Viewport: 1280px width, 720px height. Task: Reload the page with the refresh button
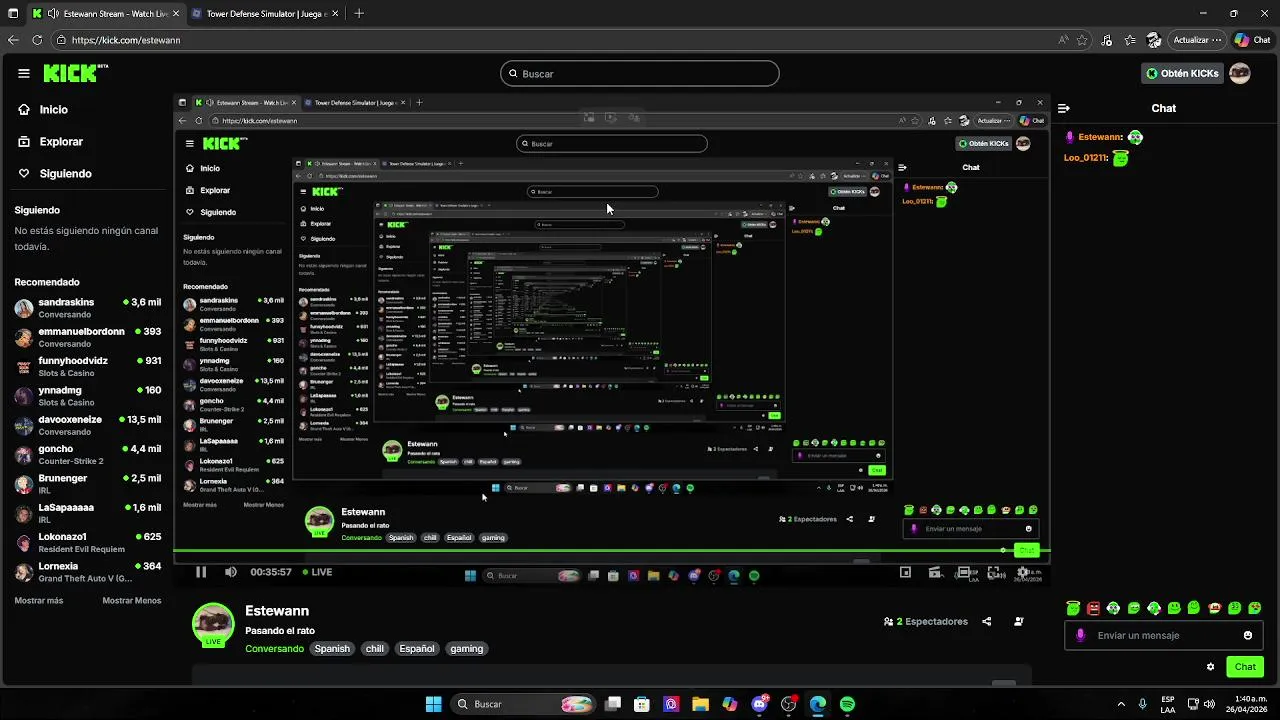point(37,40)
